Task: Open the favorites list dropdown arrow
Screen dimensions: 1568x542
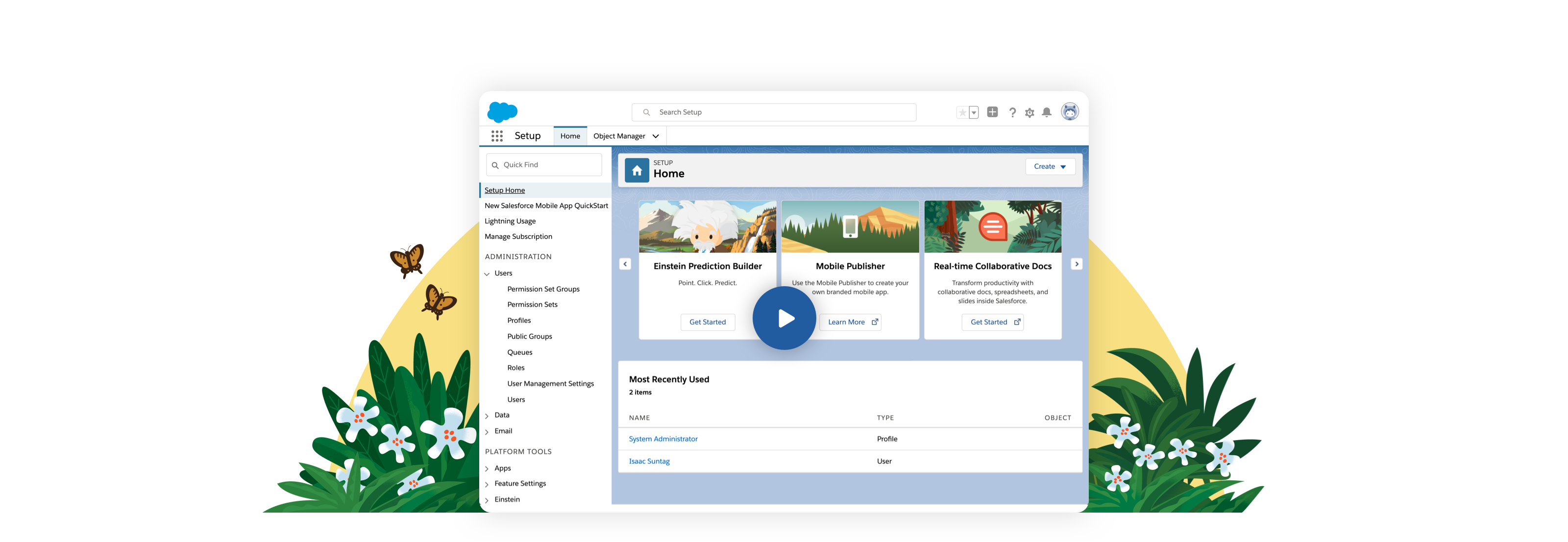Action: 974,113
